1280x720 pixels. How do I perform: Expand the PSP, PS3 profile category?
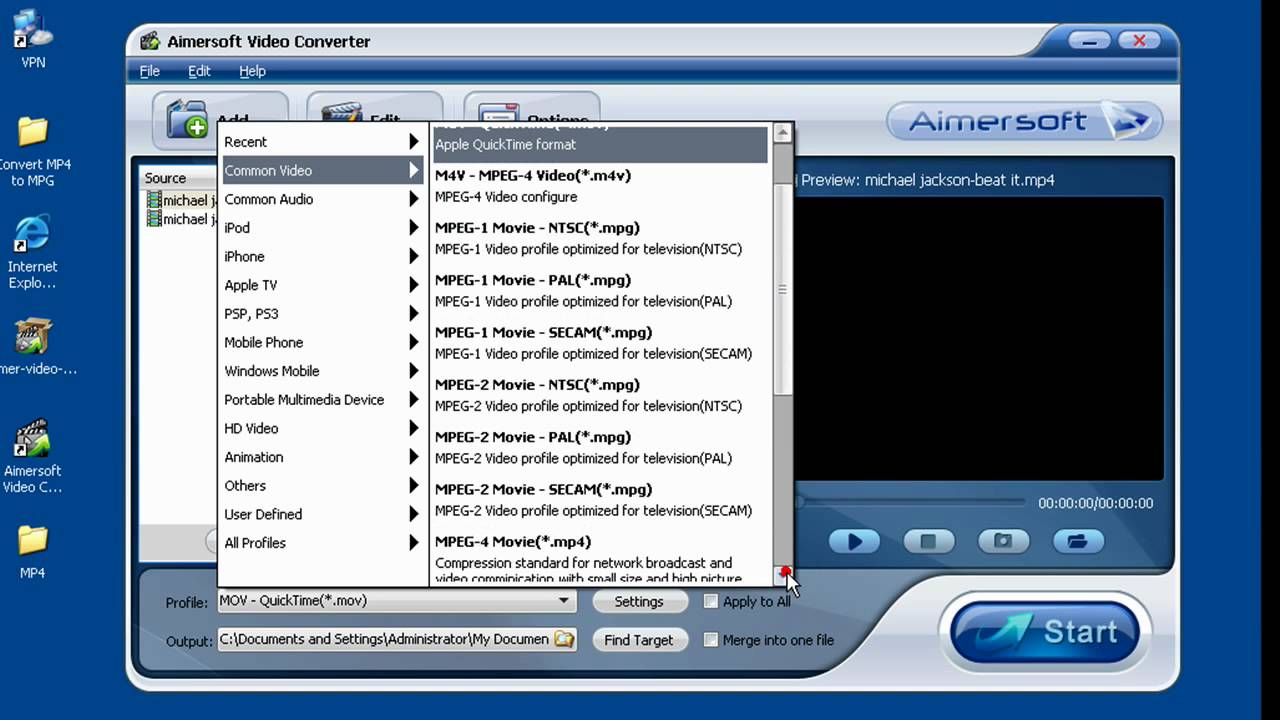click(323, 313)
